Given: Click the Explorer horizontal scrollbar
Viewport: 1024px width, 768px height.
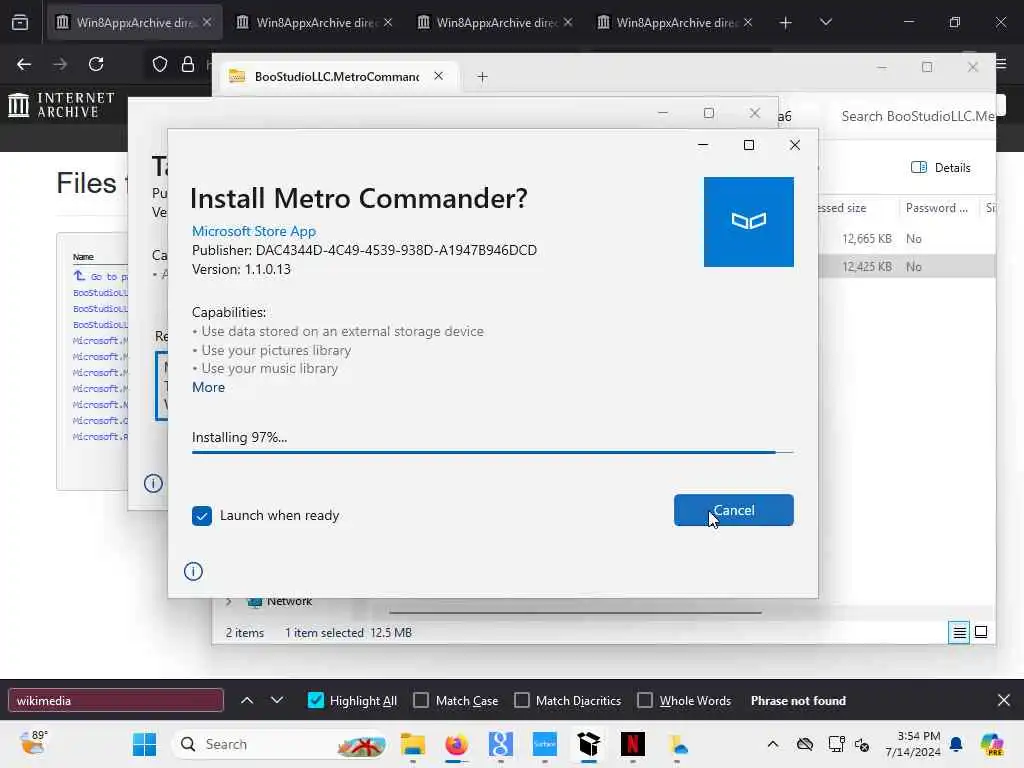Looking at the screenshot, I should [575, 613].
